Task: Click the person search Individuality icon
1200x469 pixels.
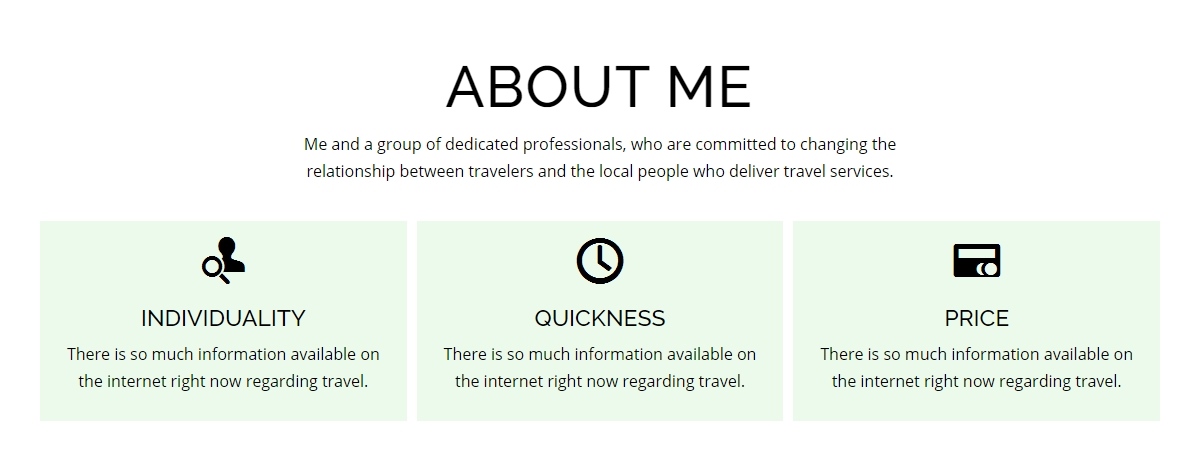Action: 223,261
